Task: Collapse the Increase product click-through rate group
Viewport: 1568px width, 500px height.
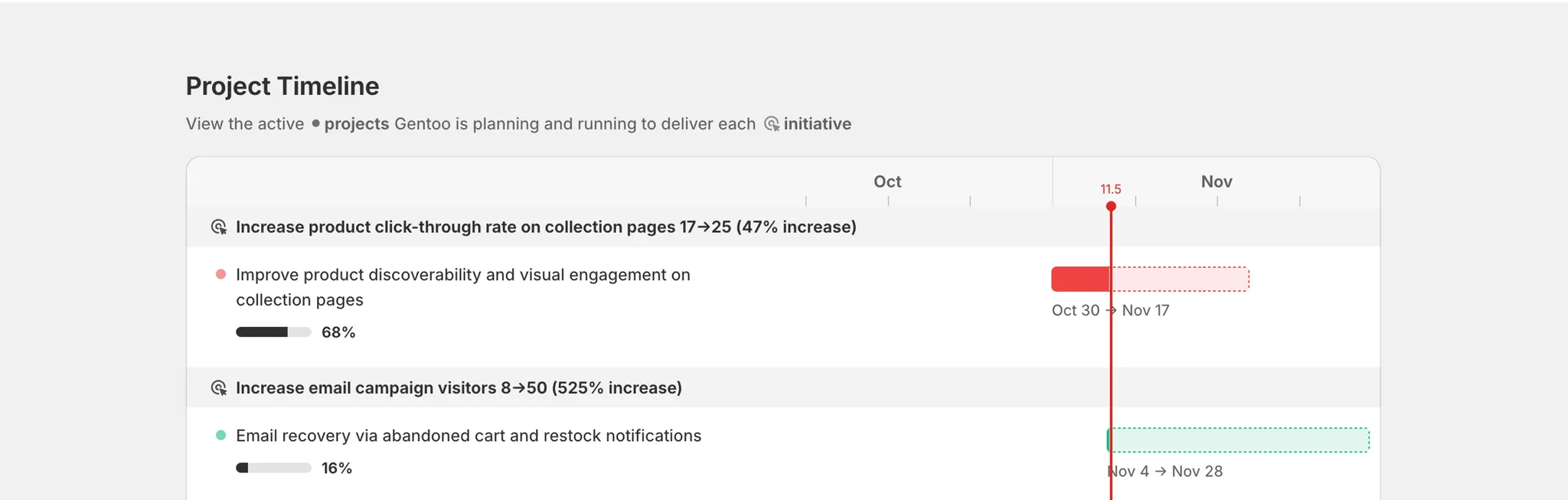Action: coord(783,227)
